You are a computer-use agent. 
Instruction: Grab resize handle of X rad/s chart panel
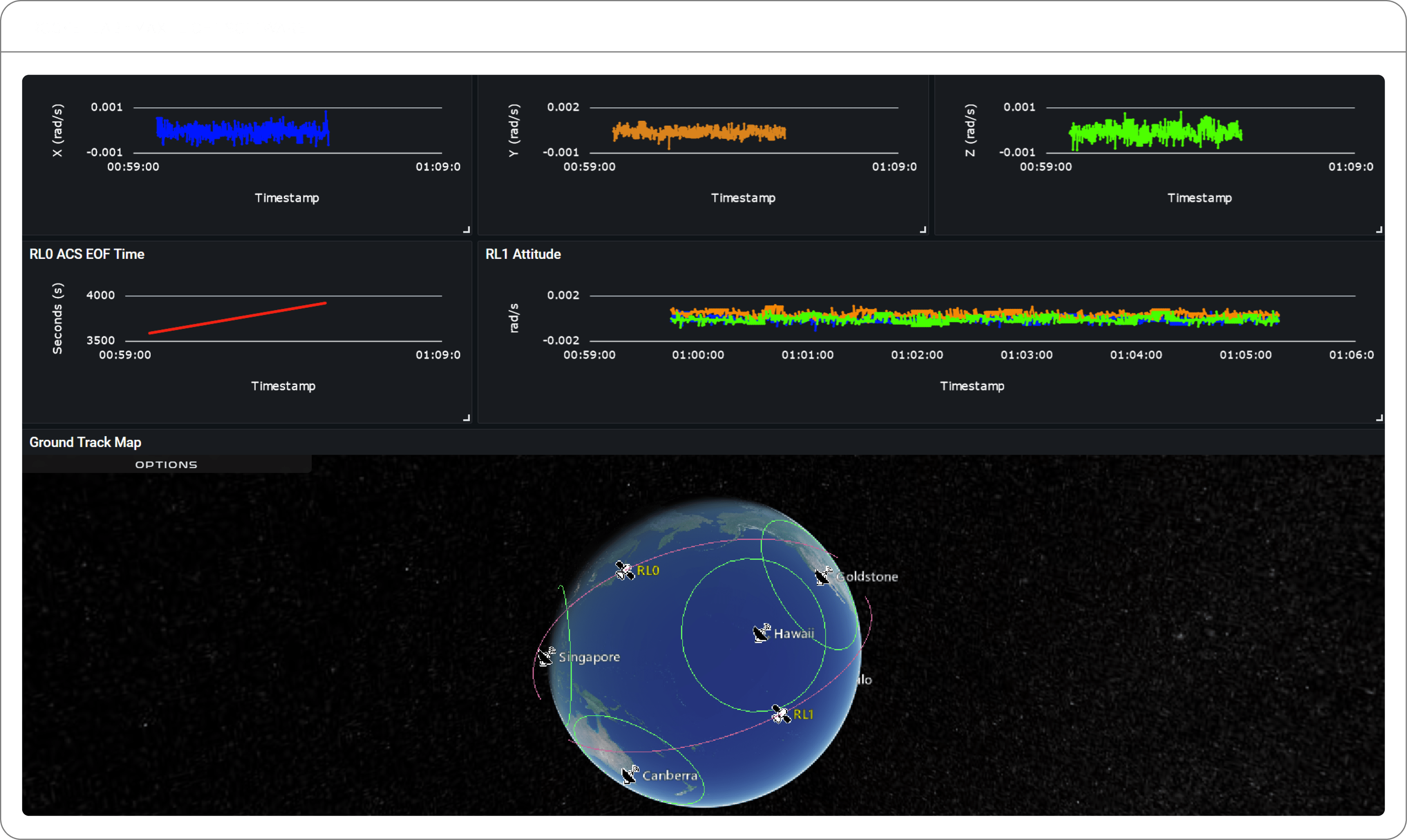click(467, 230)
